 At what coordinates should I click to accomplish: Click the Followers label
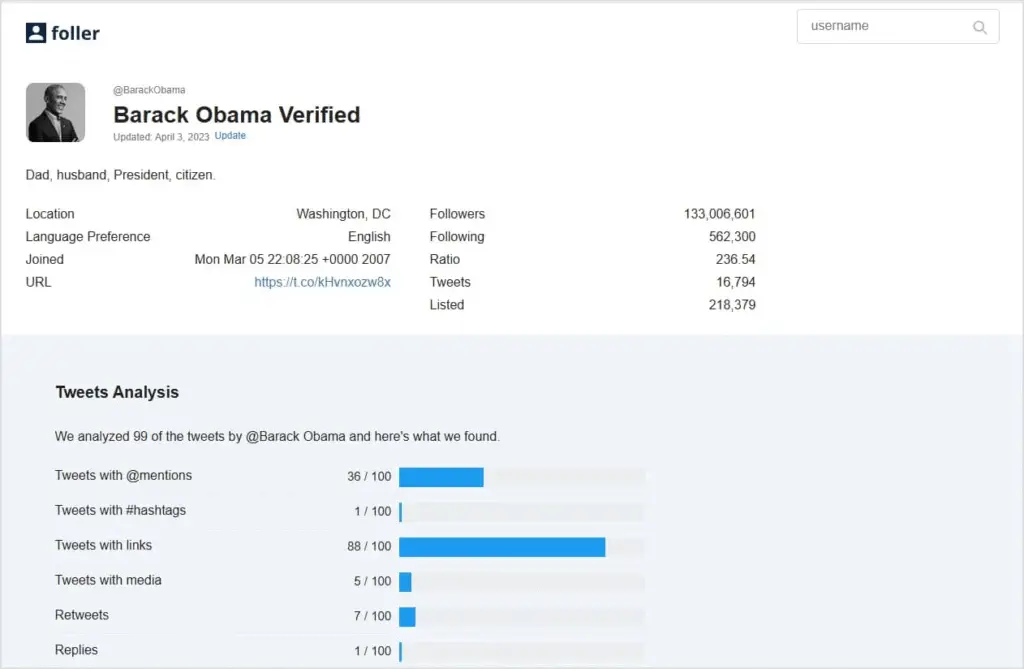click(457, 214)
